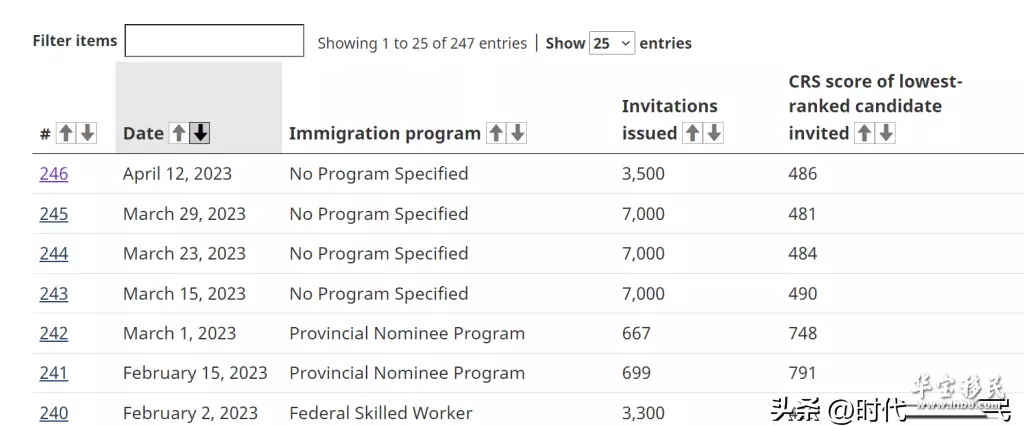Open draw round 242 link
The width and height of the screenshot is (1024, 426).
pos(54,334)
